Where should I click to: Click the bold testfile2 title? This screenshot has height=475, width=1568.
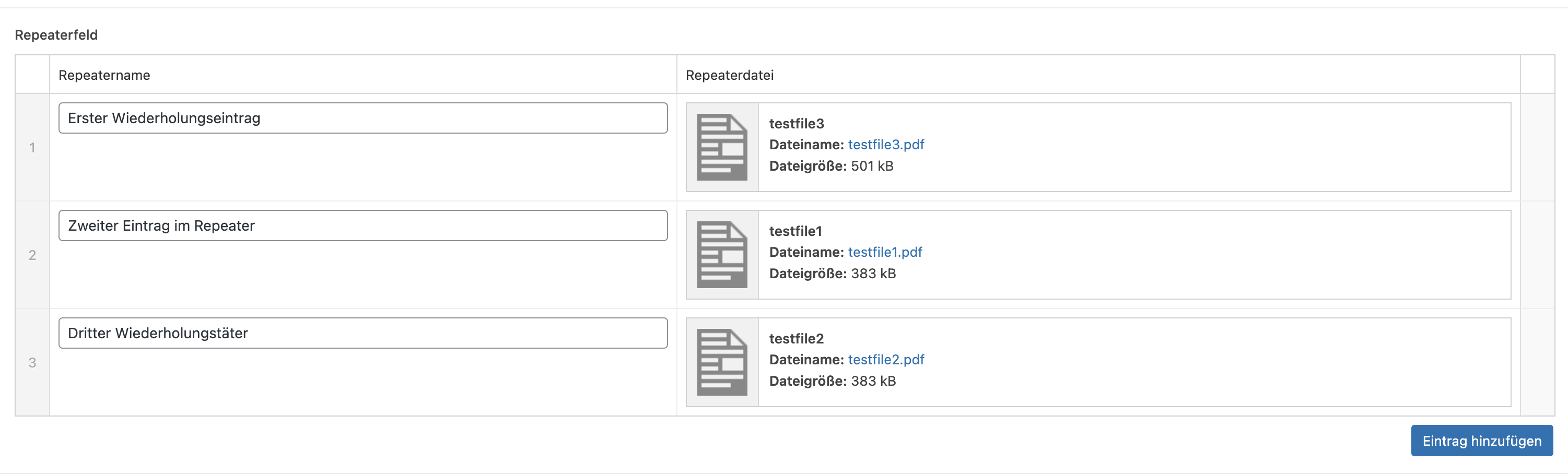pyautogui.click(x=796, y=339)
